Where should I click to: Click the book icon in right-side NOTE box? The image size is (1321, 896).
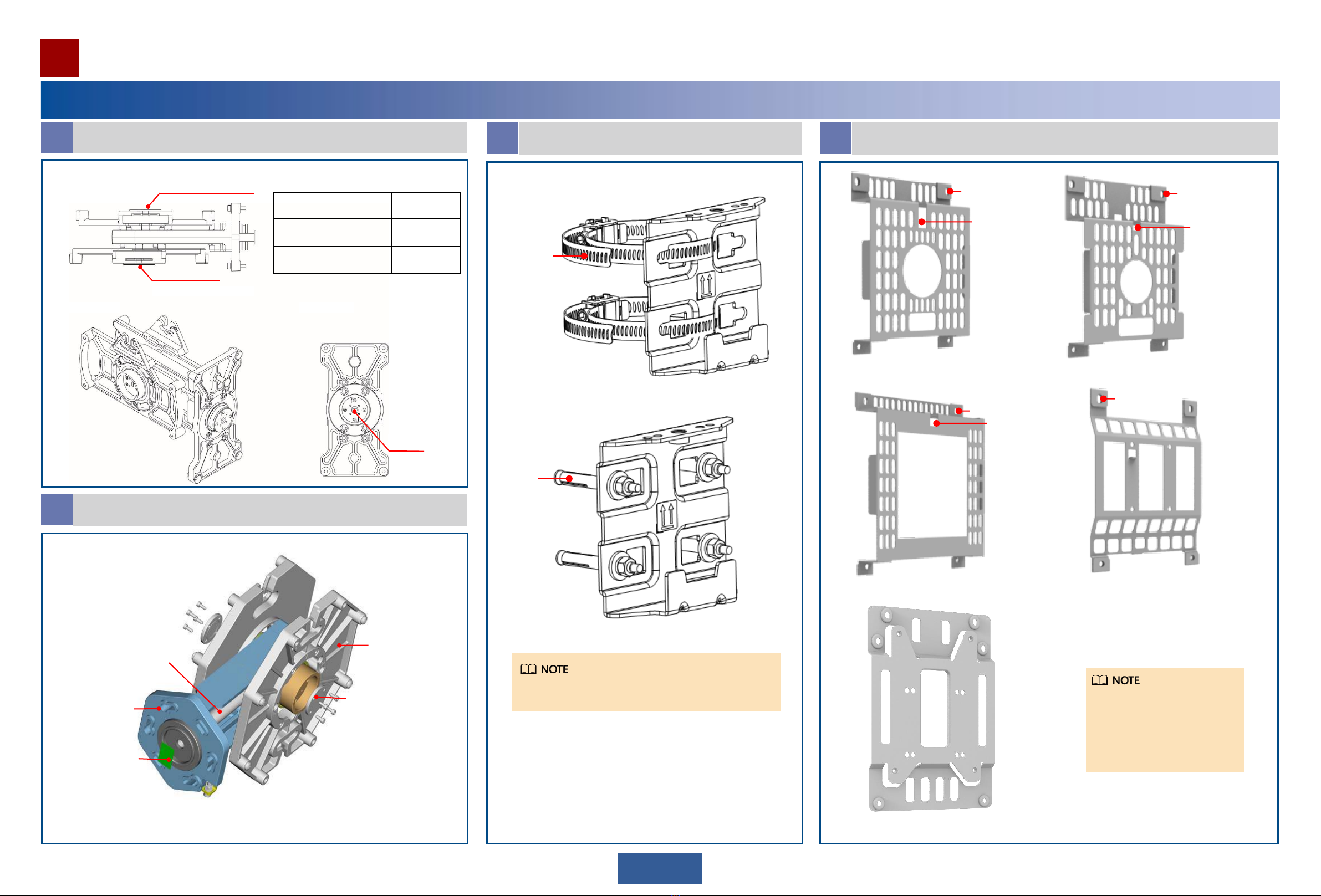[1099, 680]
